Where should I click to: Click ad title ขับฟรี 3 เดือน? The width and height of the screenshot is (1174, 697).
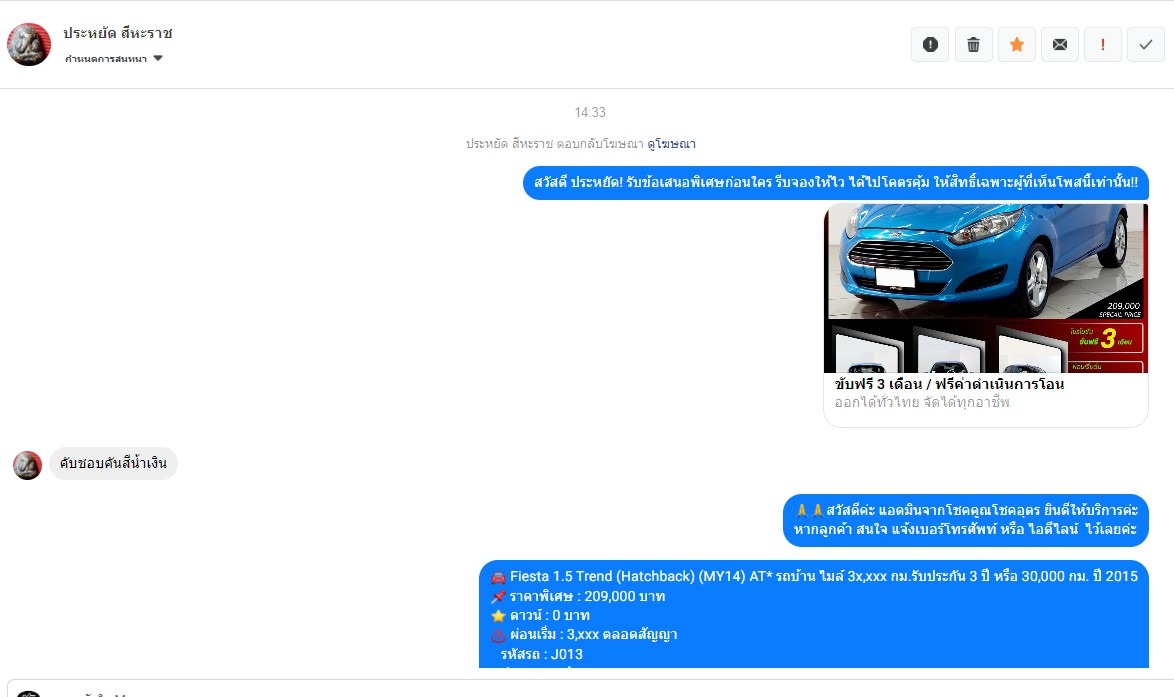pos(949,384)
